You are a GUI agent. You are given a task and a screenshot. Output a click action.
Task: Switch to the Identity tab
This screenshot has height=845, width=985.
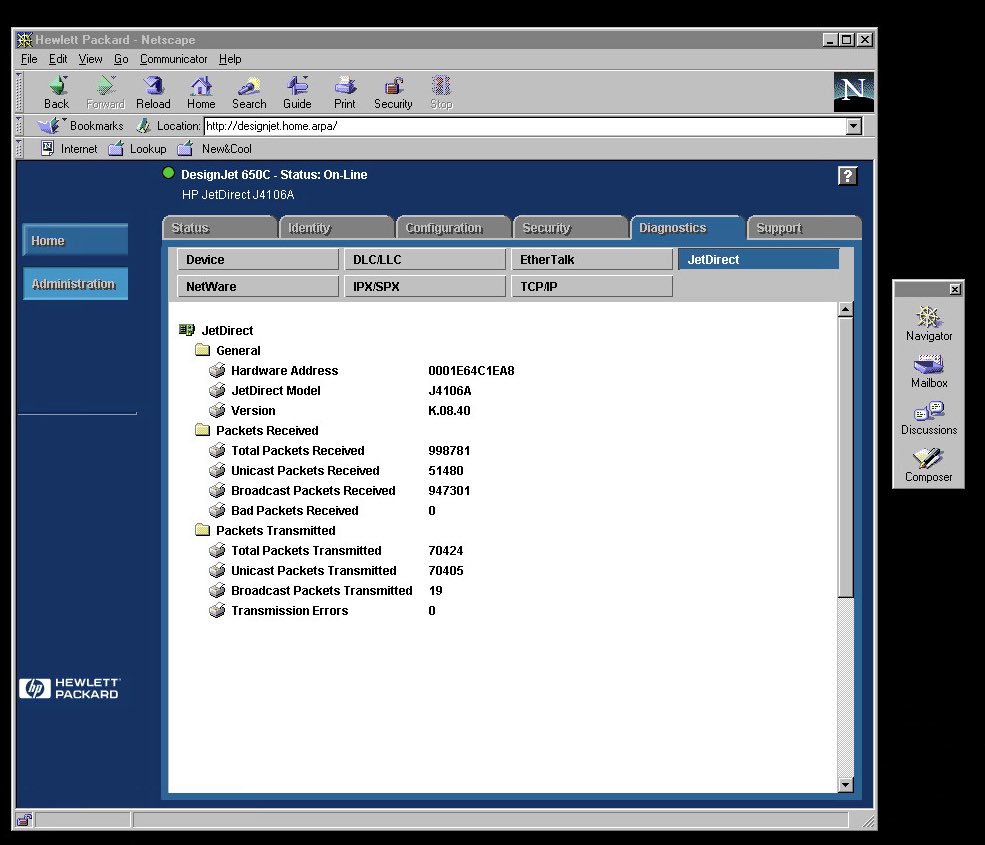pyautogui.click(x=336, y=227)
